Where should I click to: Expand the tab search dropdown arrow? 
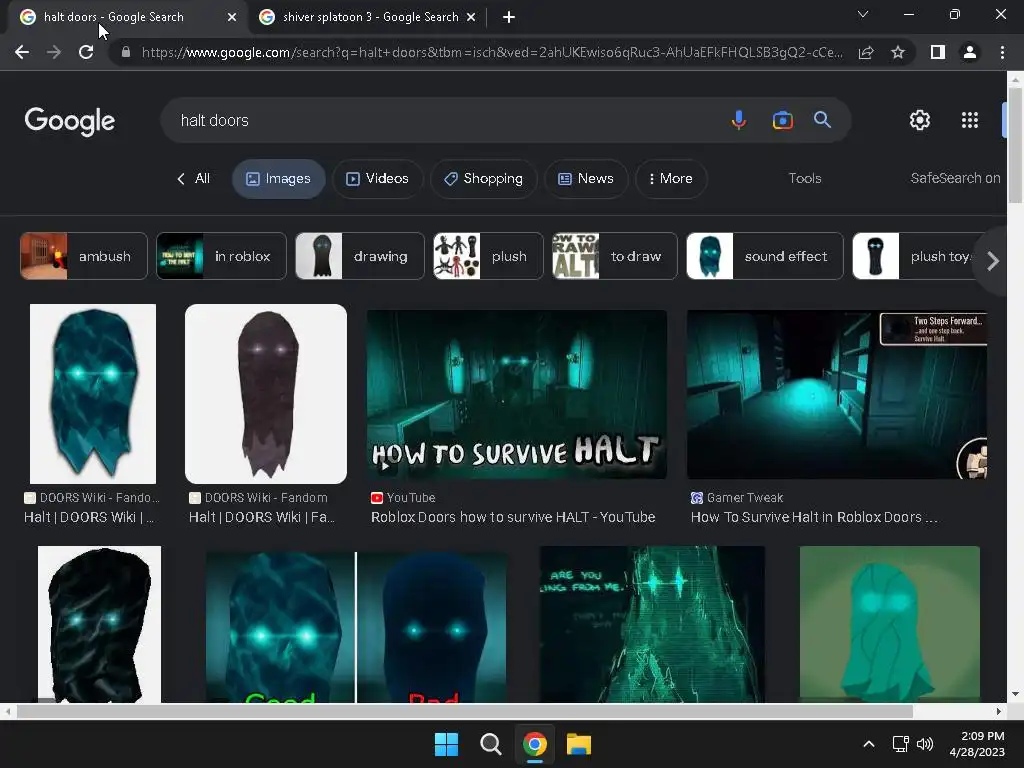pos(863,14)
